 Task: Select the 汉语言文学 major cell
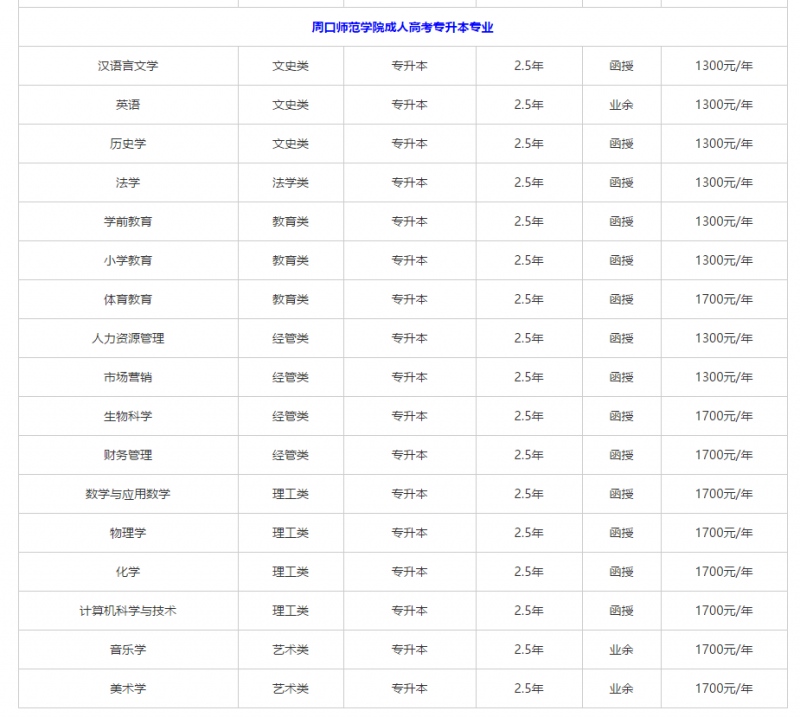tap(128, 66)
